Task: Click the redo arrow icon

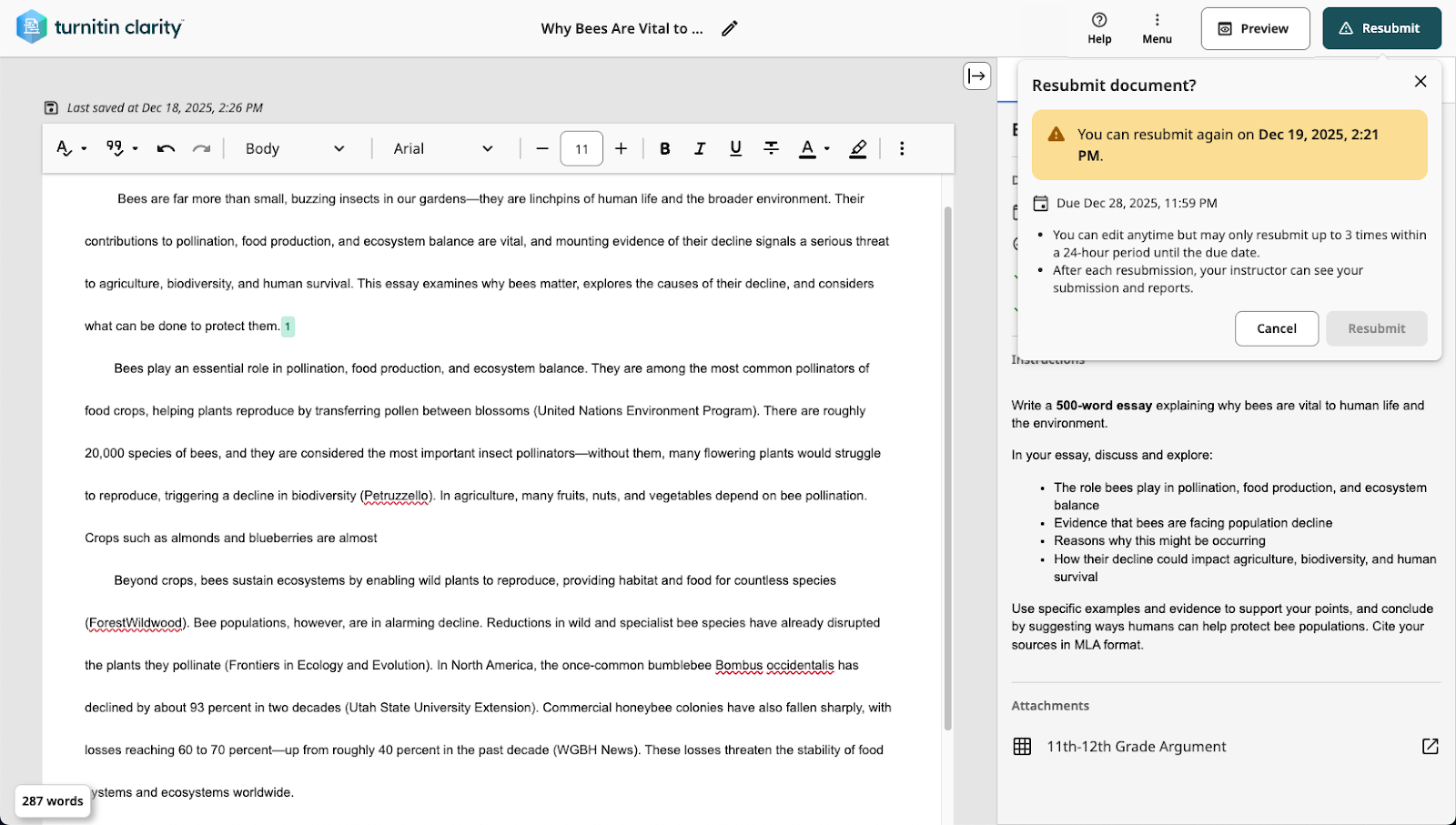Action: click(x=201, y=148)
